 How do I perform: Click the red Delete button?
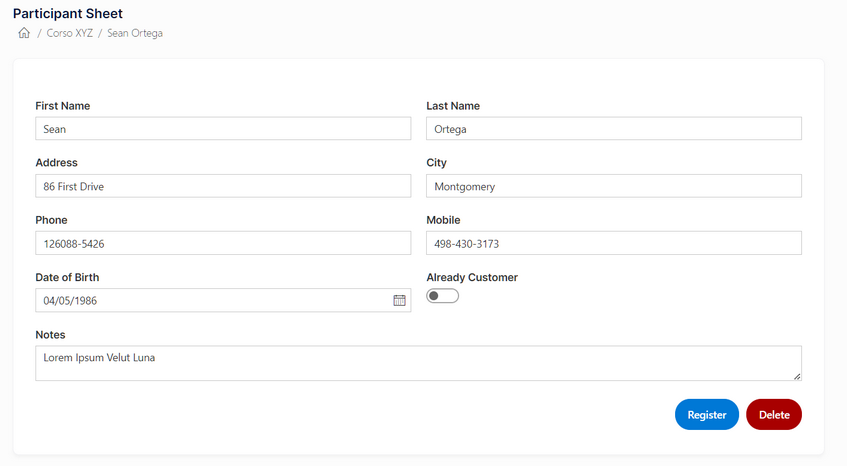coord(774,415)
